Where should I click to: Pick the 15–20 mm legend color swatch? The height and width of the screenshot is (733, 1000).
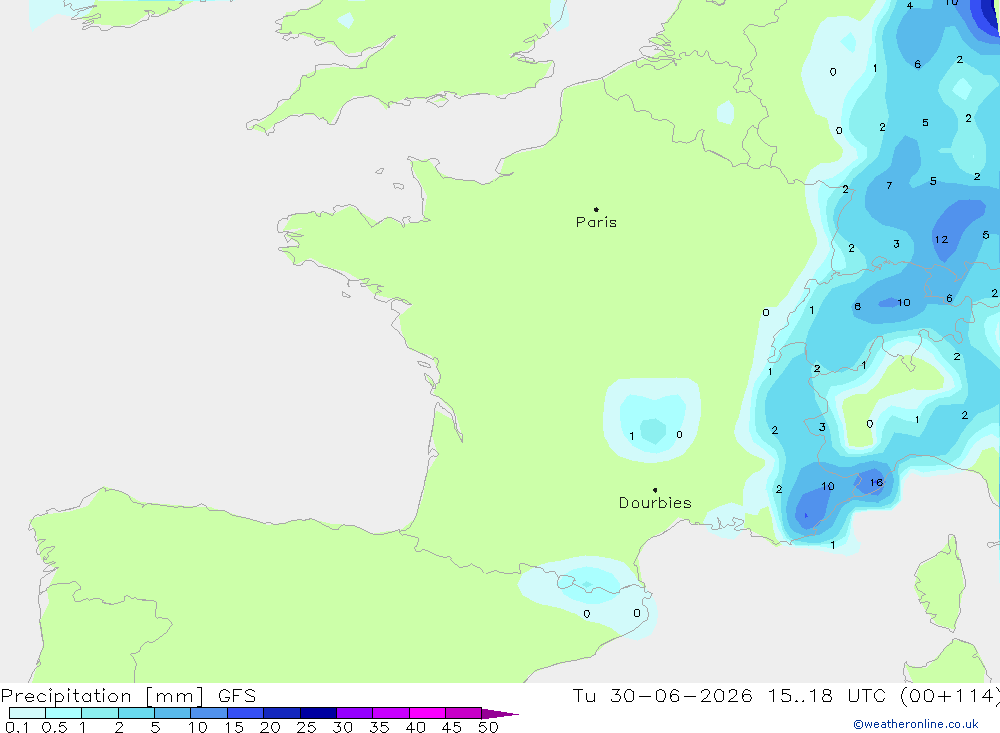click(245, 713)
